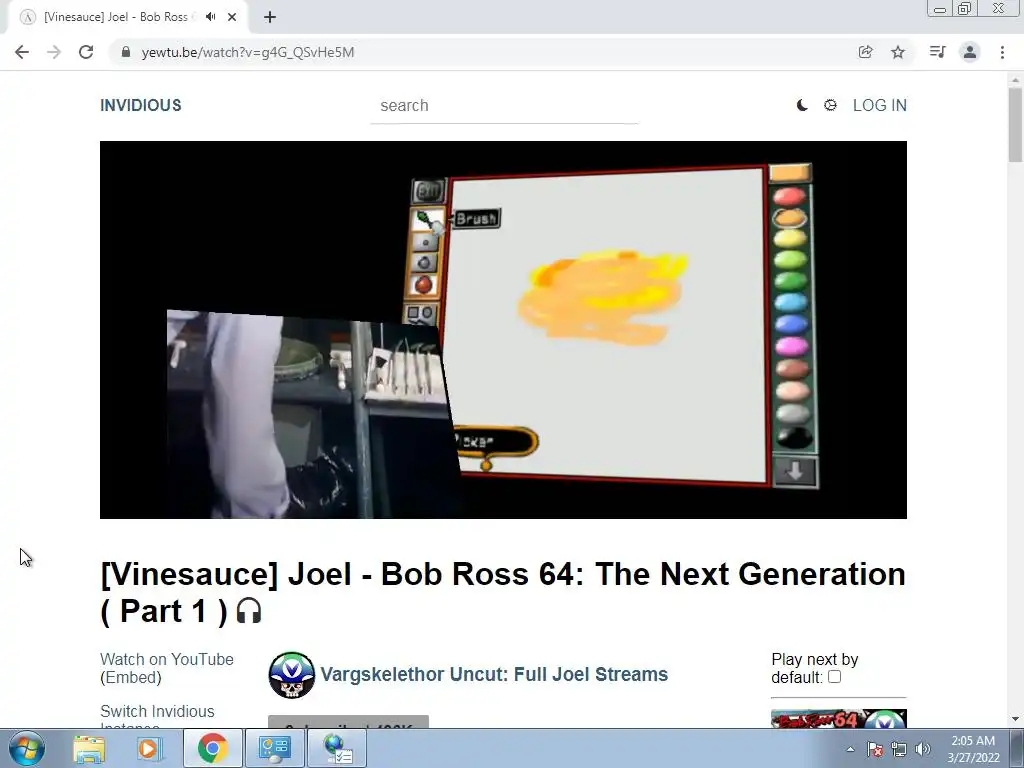Open the media controls icon
The height and width of the screenshot is (768, 1024).
937,52
